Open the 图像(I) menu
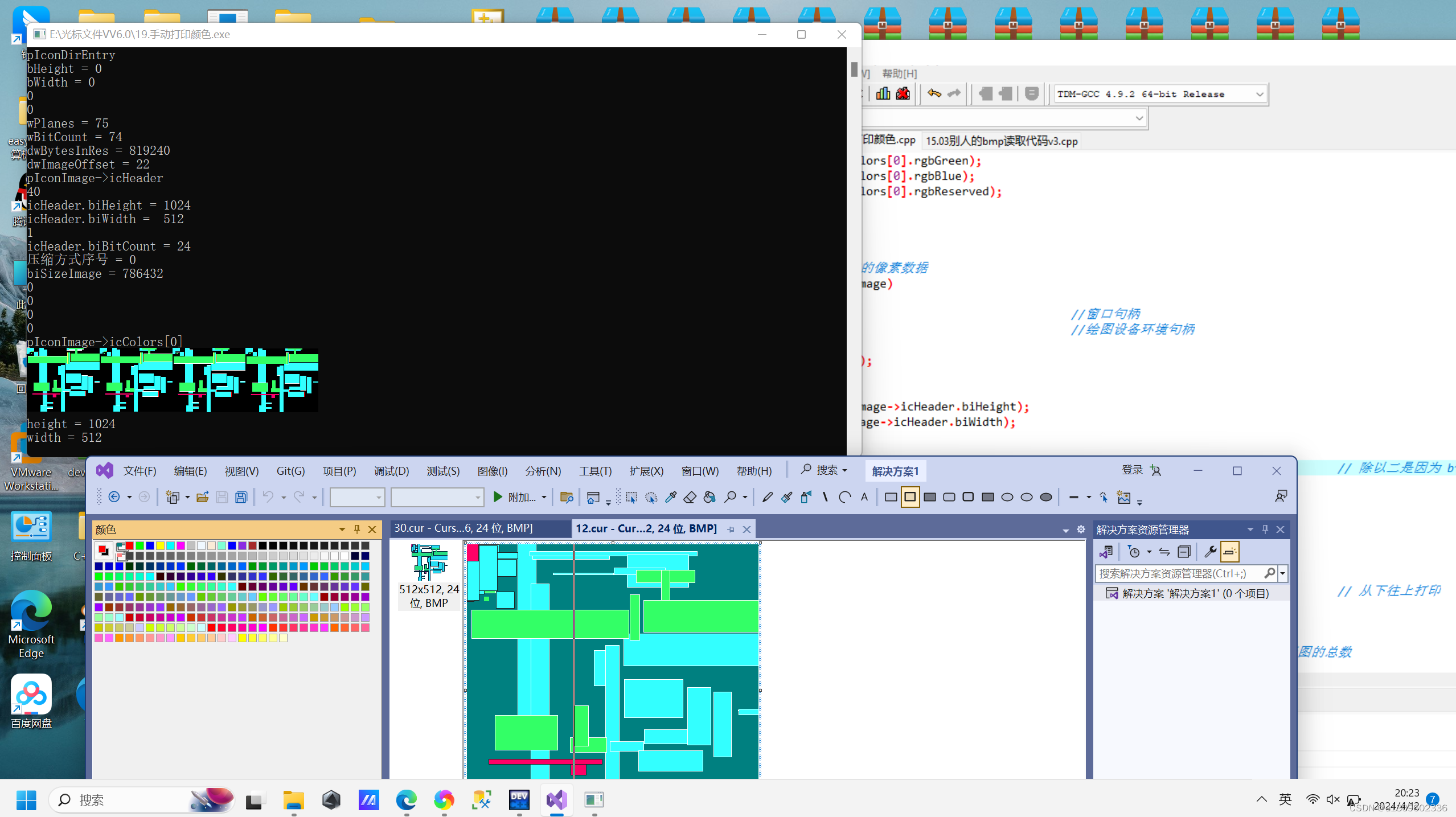This screenshot has height=817, width=1456. [x=492, y=471]
